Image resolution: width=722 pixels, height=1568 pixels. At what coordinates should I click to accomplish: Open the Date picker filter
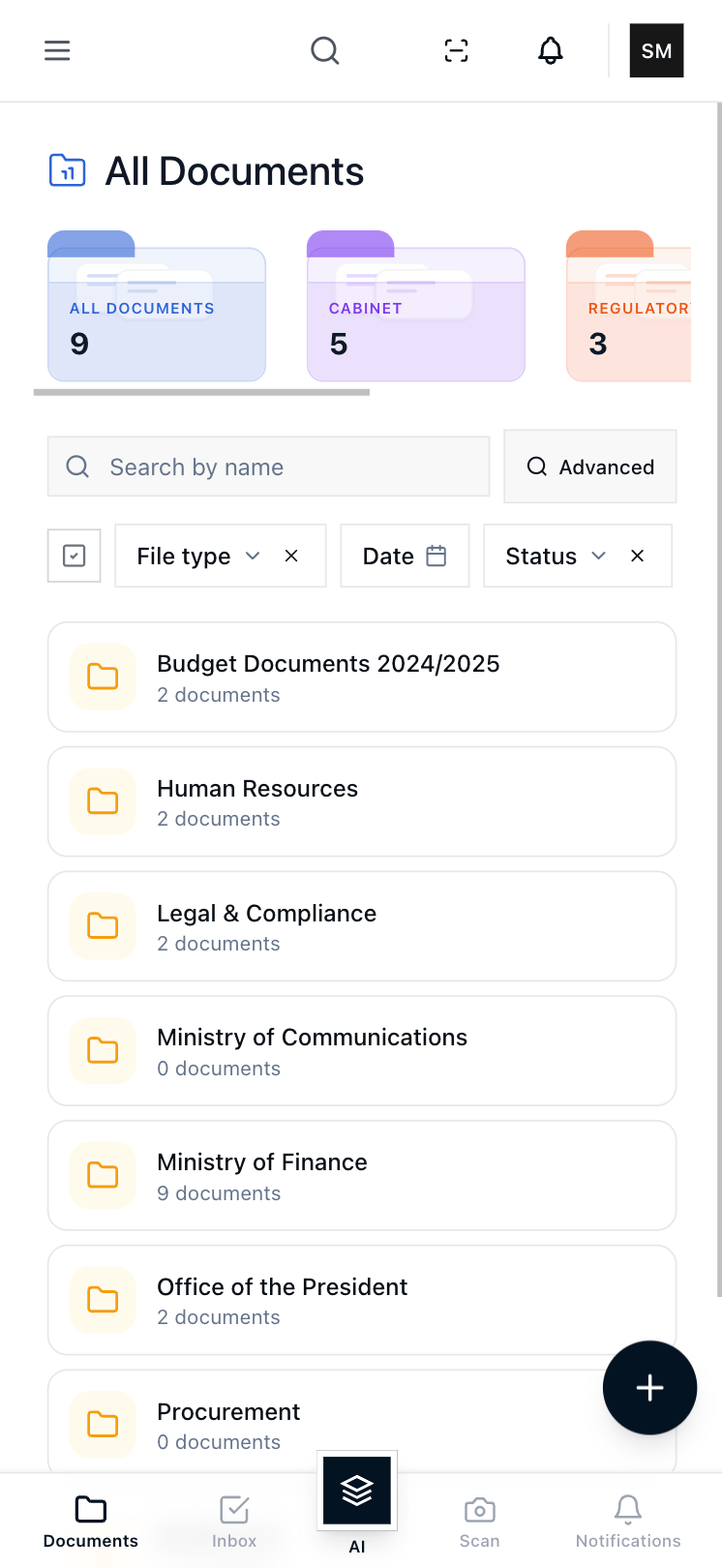point(405,556)
